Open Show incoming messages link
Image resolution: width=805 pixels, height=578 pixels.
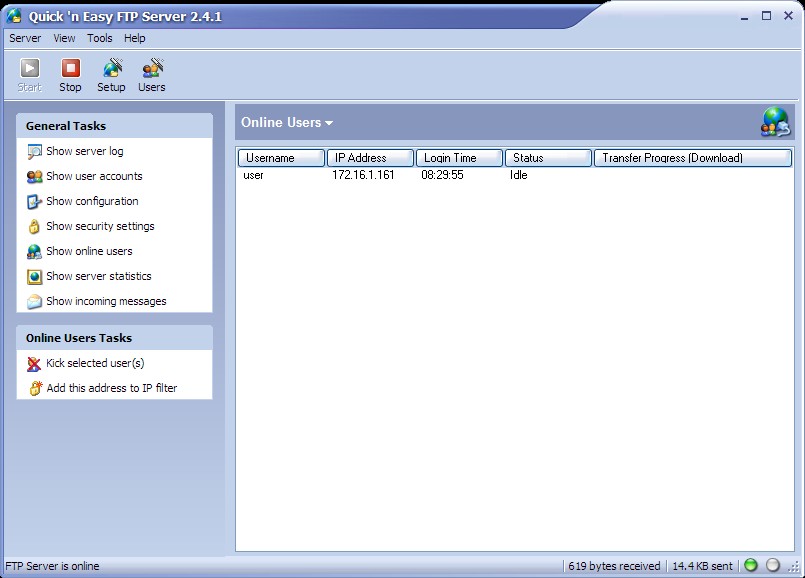[106, 301]
